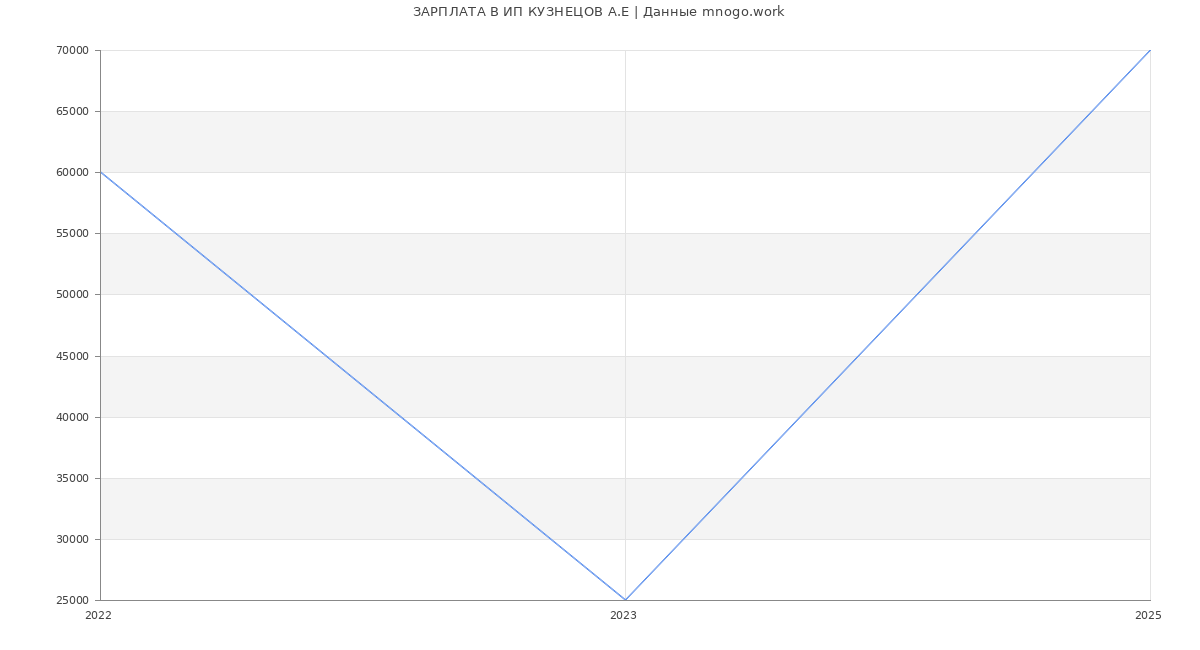Click the 2022 x-axis label

tap(99, 616)
